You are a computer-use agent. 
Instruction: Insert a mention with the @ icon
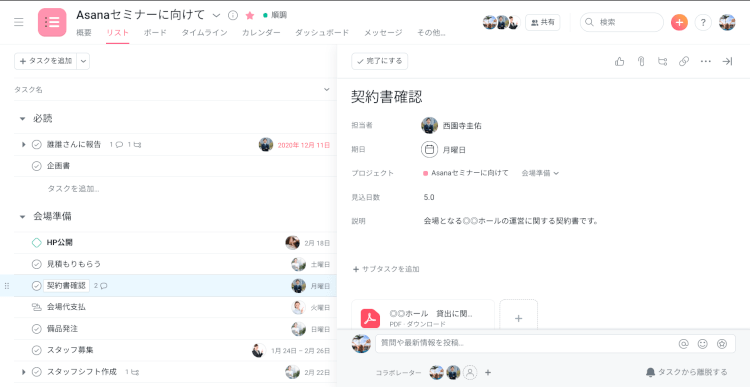click(684, 343)
